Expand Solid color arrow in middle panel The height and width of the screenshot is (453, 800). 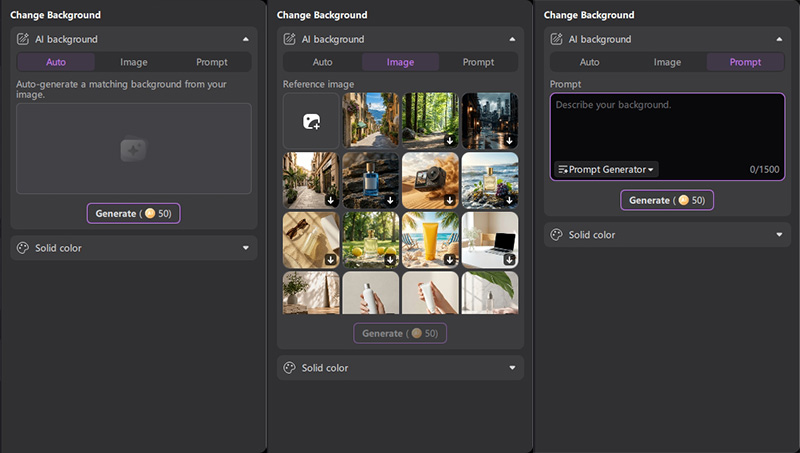pos(512,368)
